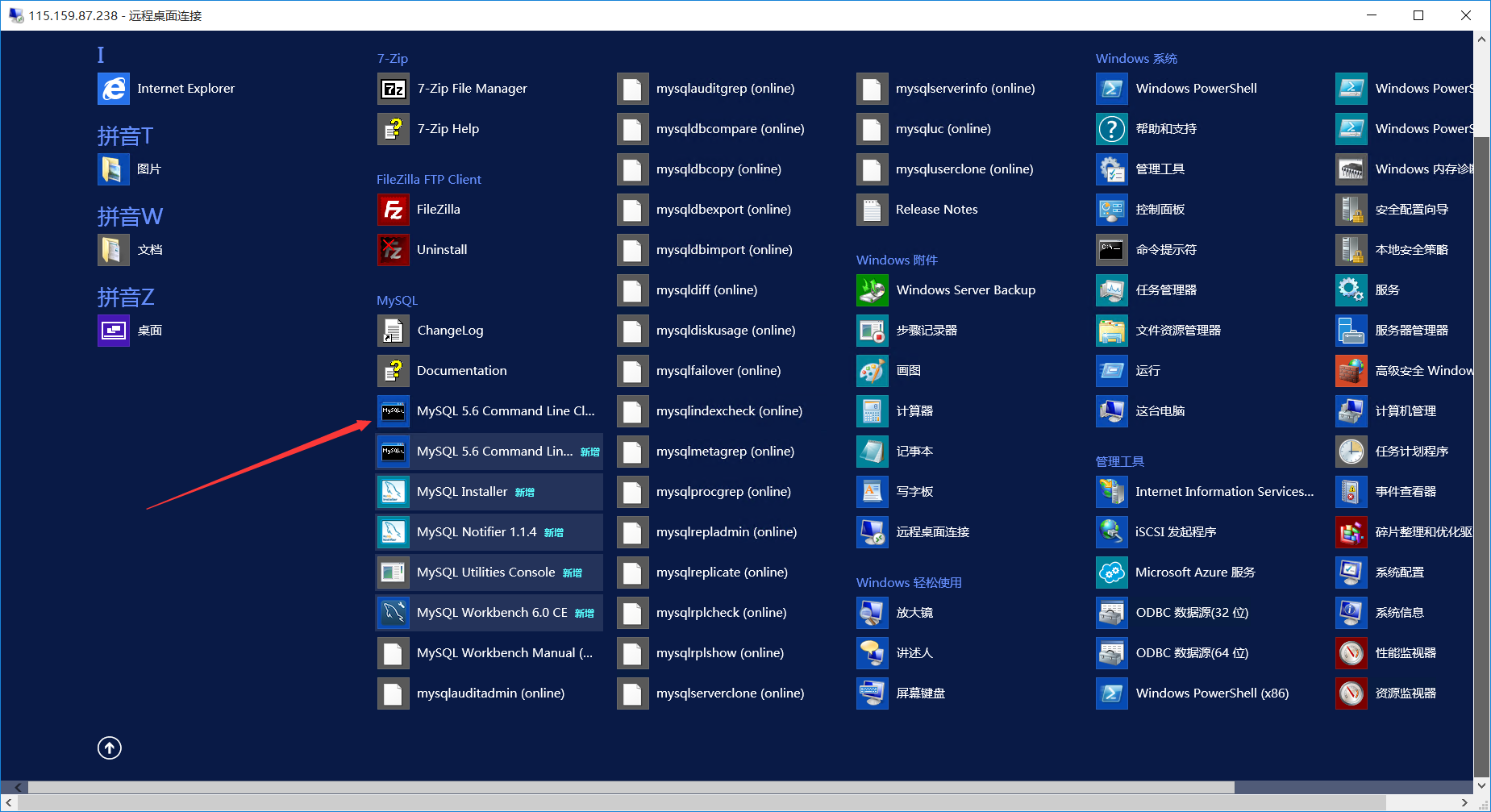Image resolution: width=1491 pixels, height=812 pixels.
Task: Open 记事本 notepad icon
Action: (x=873, y=452)
